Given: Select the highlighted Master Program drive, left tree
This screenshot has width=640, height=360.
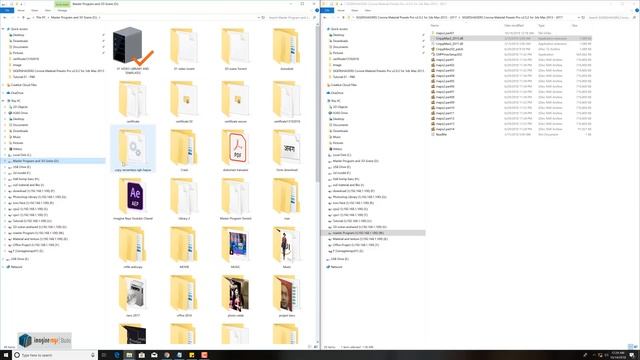Looking at the screenshot, I should point(53,161).
